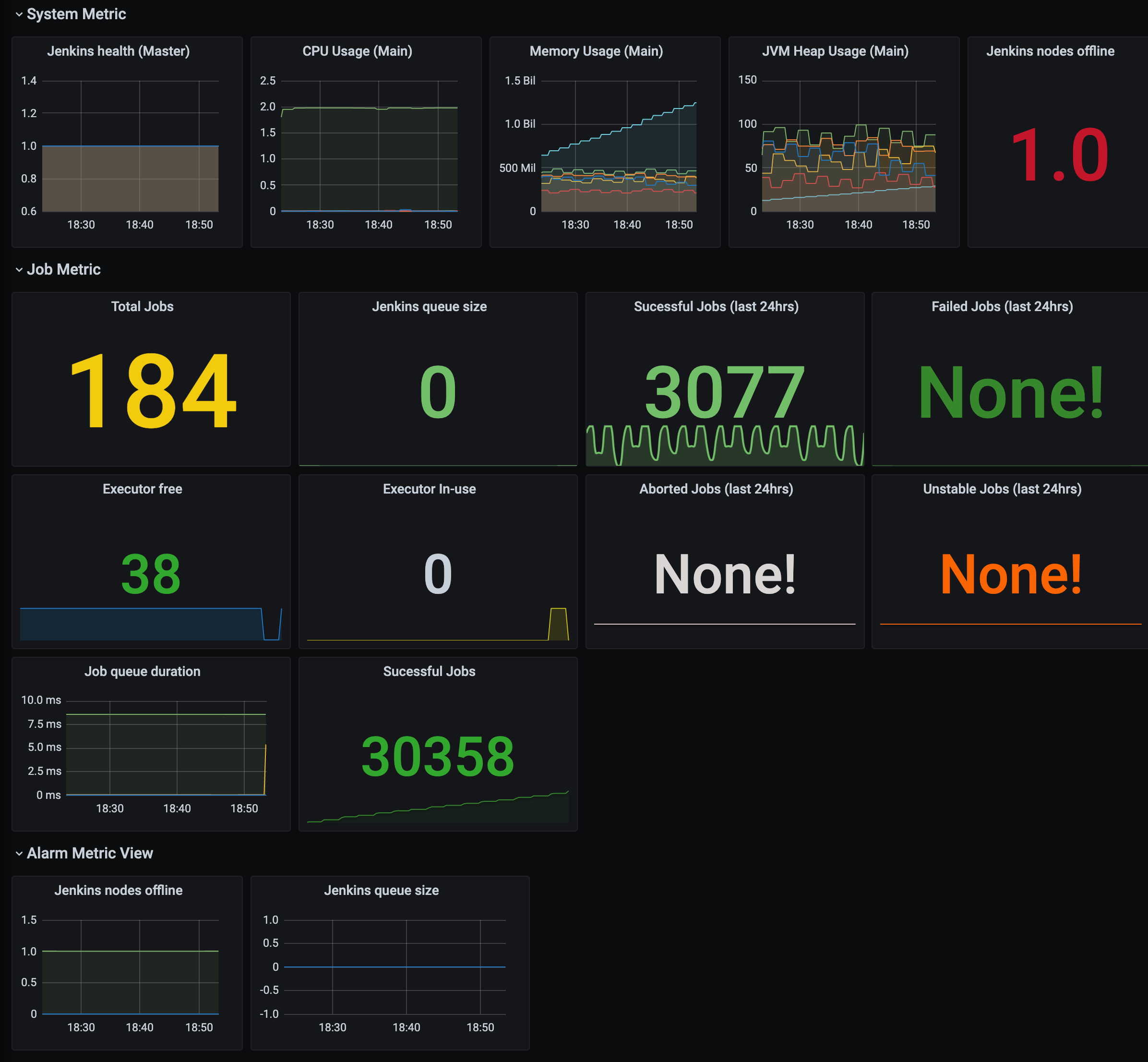The image size is (1148, 1062).
Task: Click the Failed Jobs (last 24hrs) panel title
Action: pos(1002,306)
